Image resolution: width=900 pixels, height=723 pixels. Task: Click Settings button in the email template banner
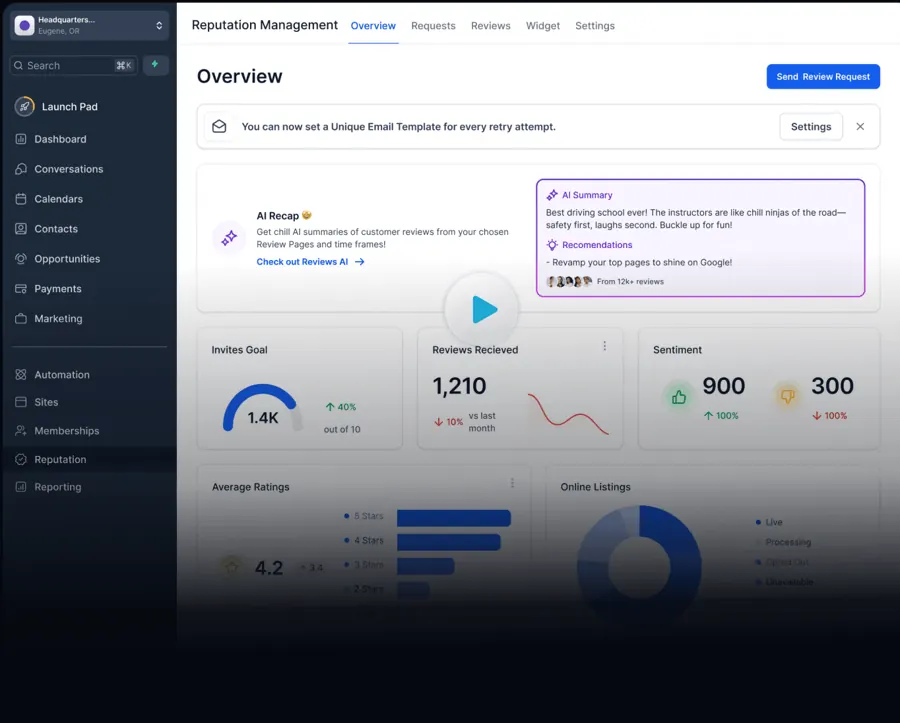pyautogui.click(x=810, y=126)
